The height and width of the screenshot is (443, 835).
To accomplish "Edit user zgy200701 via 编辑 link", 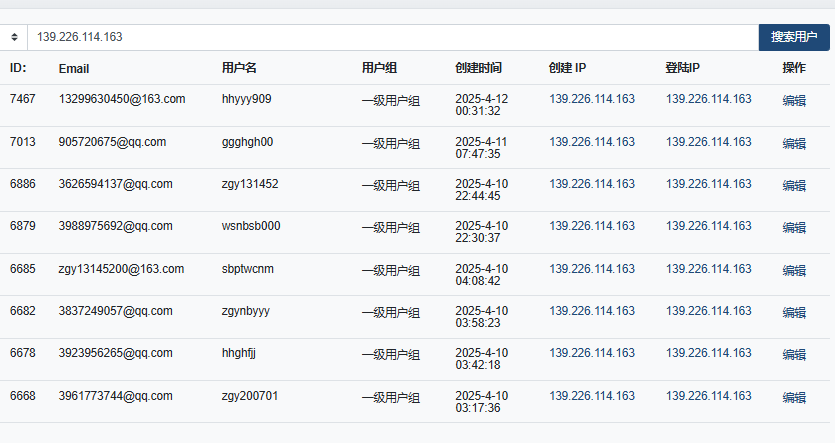I will point(794,398).
